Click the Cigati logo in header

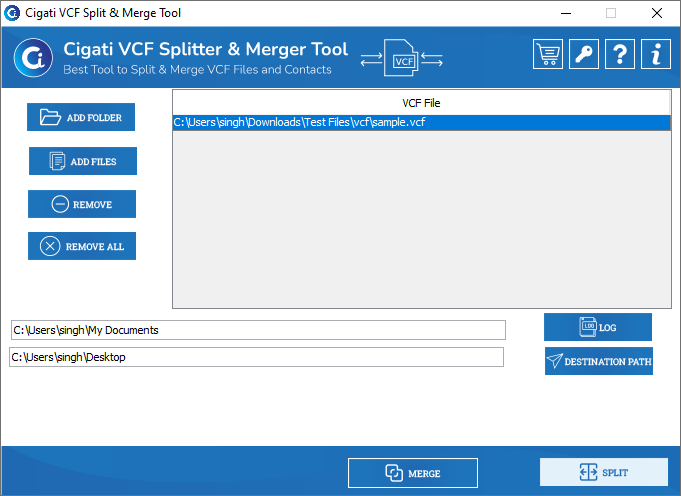[x=33, y=57]
